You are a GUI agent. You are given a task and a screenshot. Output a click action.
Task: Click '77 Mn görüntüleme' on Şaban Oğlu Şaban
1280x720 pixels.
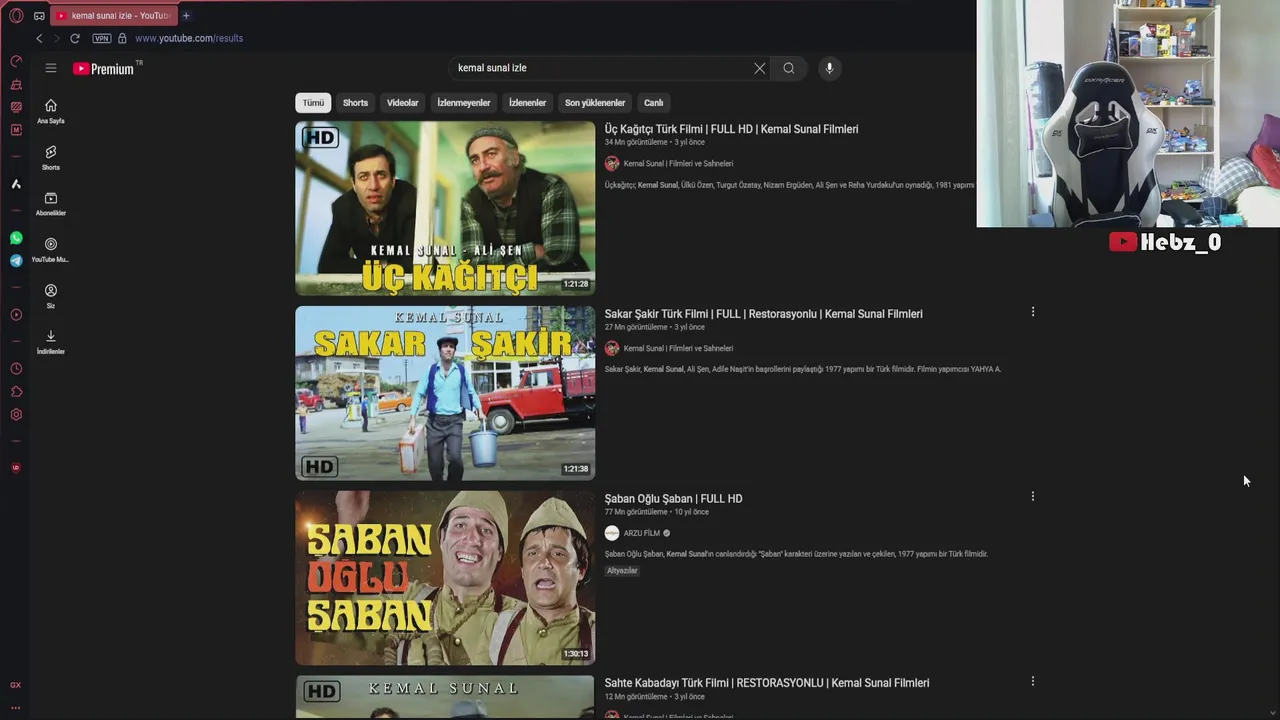(635, 512)
